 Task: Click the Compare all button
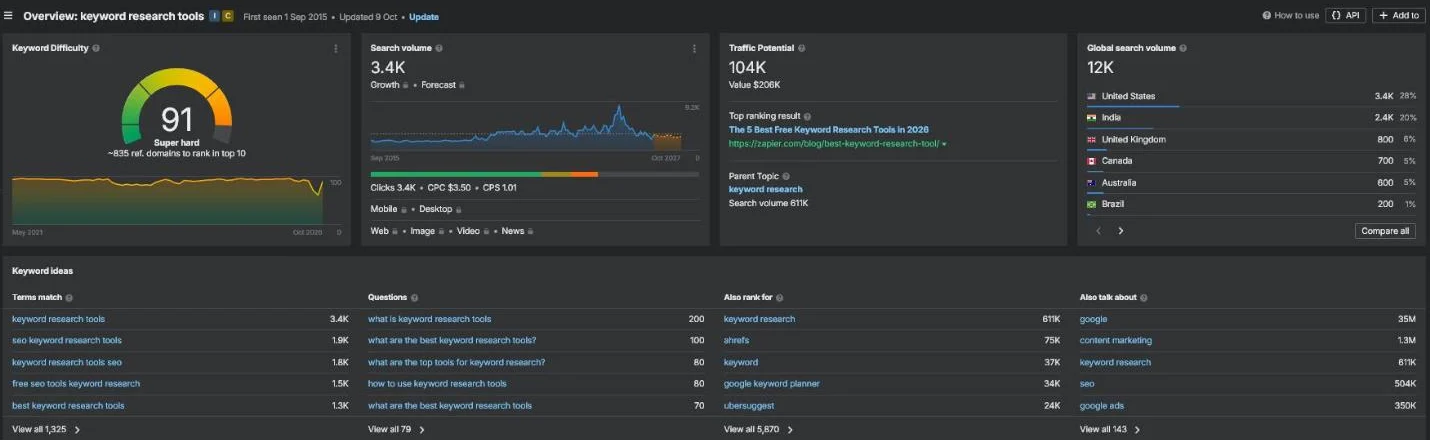coord(1385,231)
